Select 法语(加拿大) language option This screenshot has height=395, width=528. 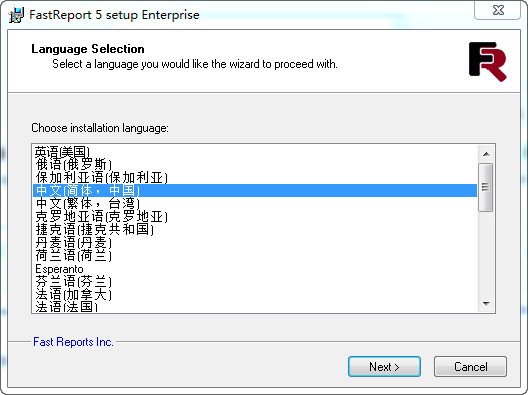point(255,295)
